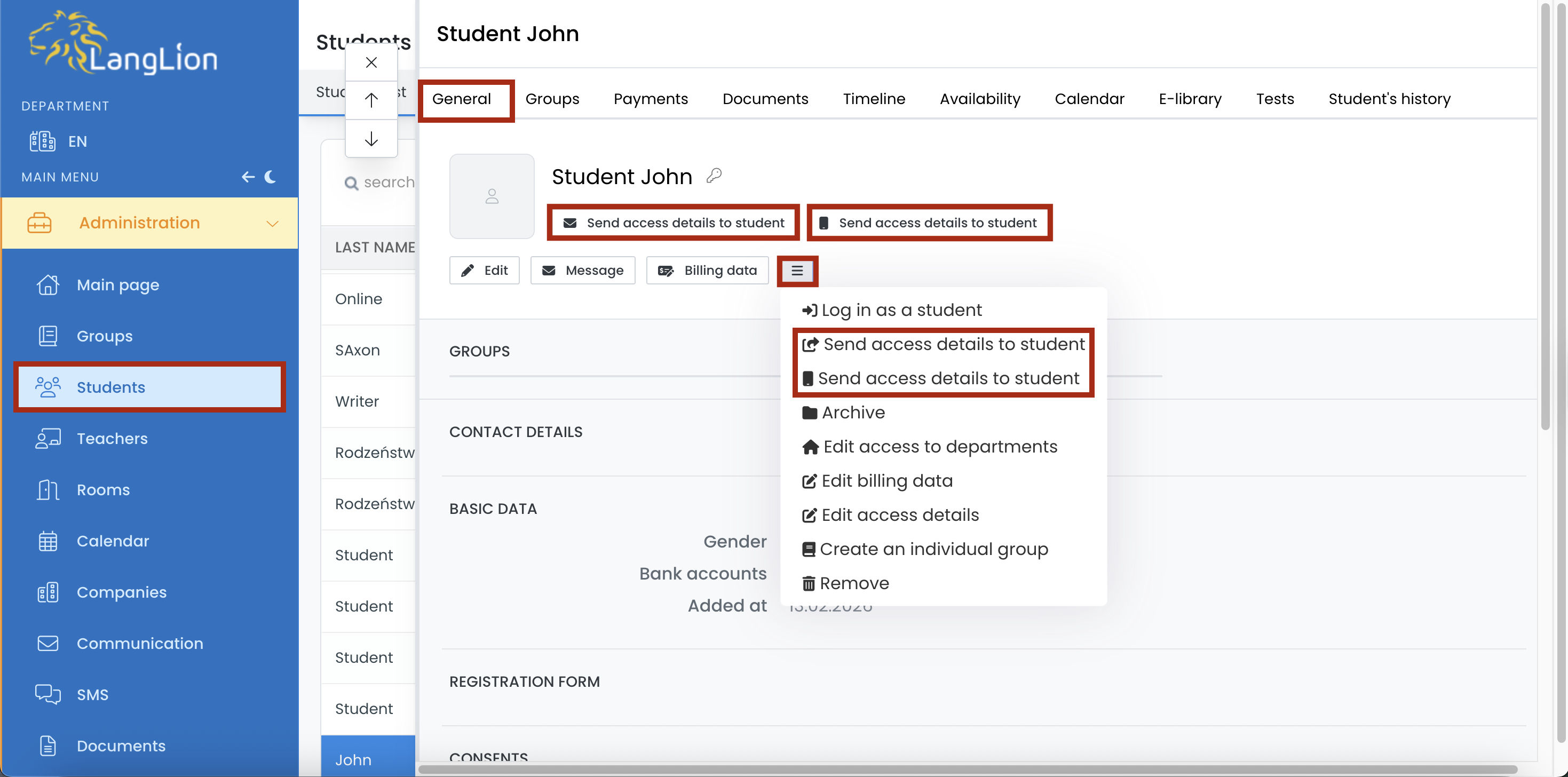Choose Log in as a student
1568x777 pixels.
coord(900,310)
